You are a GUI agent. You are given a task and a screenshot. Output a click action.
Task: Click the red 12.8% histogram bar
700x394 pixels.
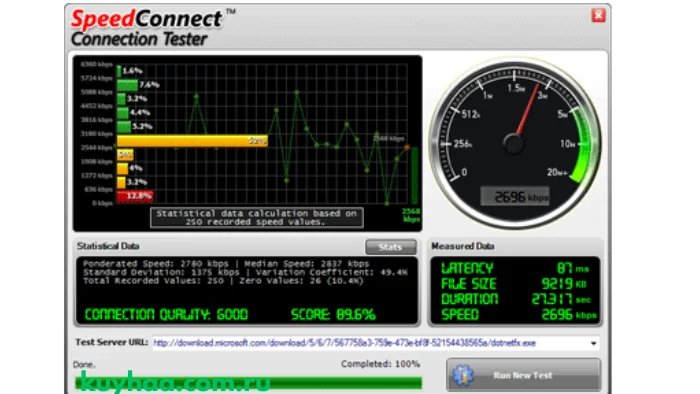(135, 196)
